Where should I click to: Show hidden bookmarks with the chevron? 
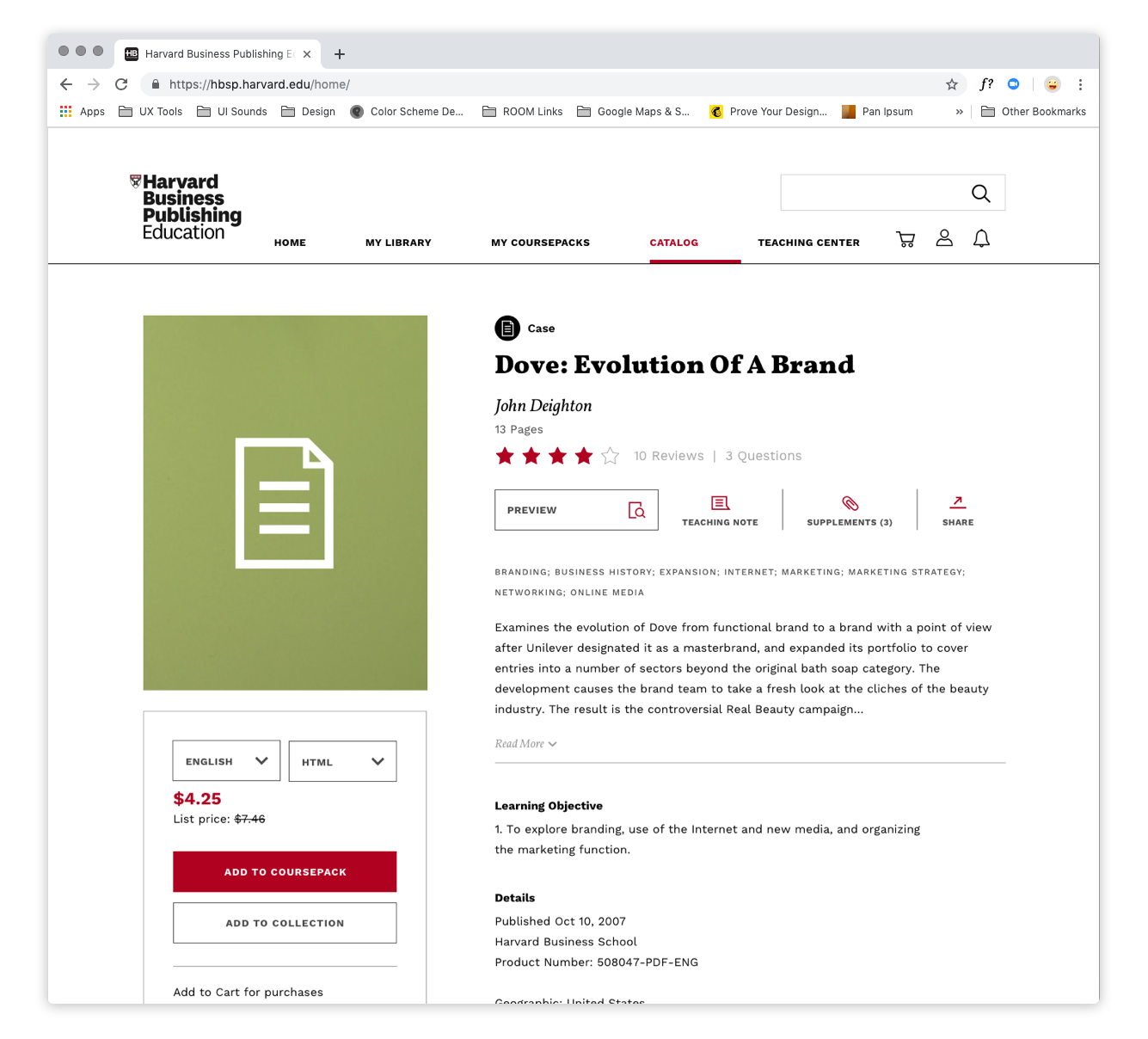[x=960, y=112]
